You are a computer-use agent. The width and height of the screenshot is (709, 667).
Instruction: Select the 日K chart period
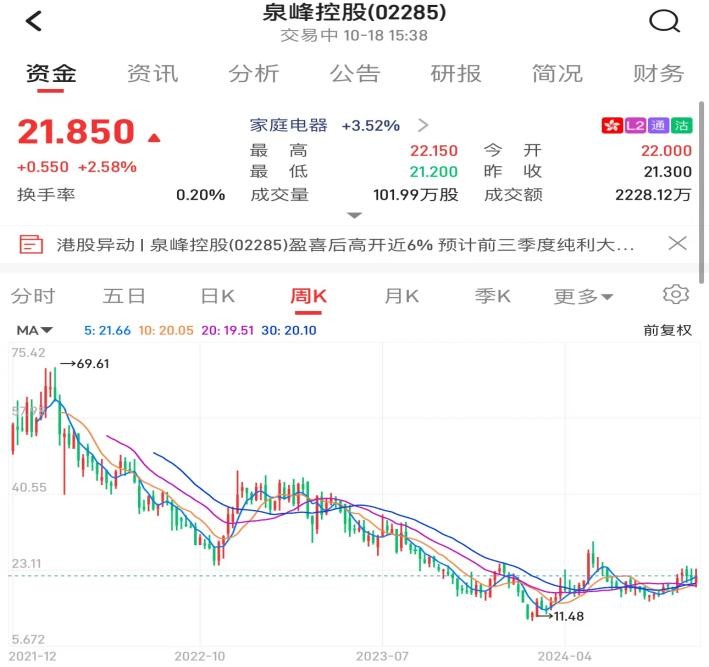coord(217,296)
